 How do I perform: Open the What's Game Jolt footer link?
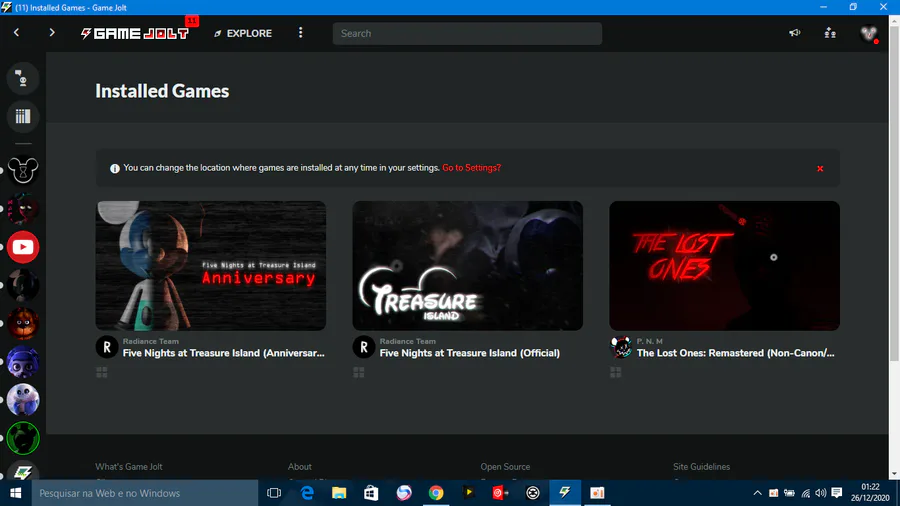click(129, 466)
